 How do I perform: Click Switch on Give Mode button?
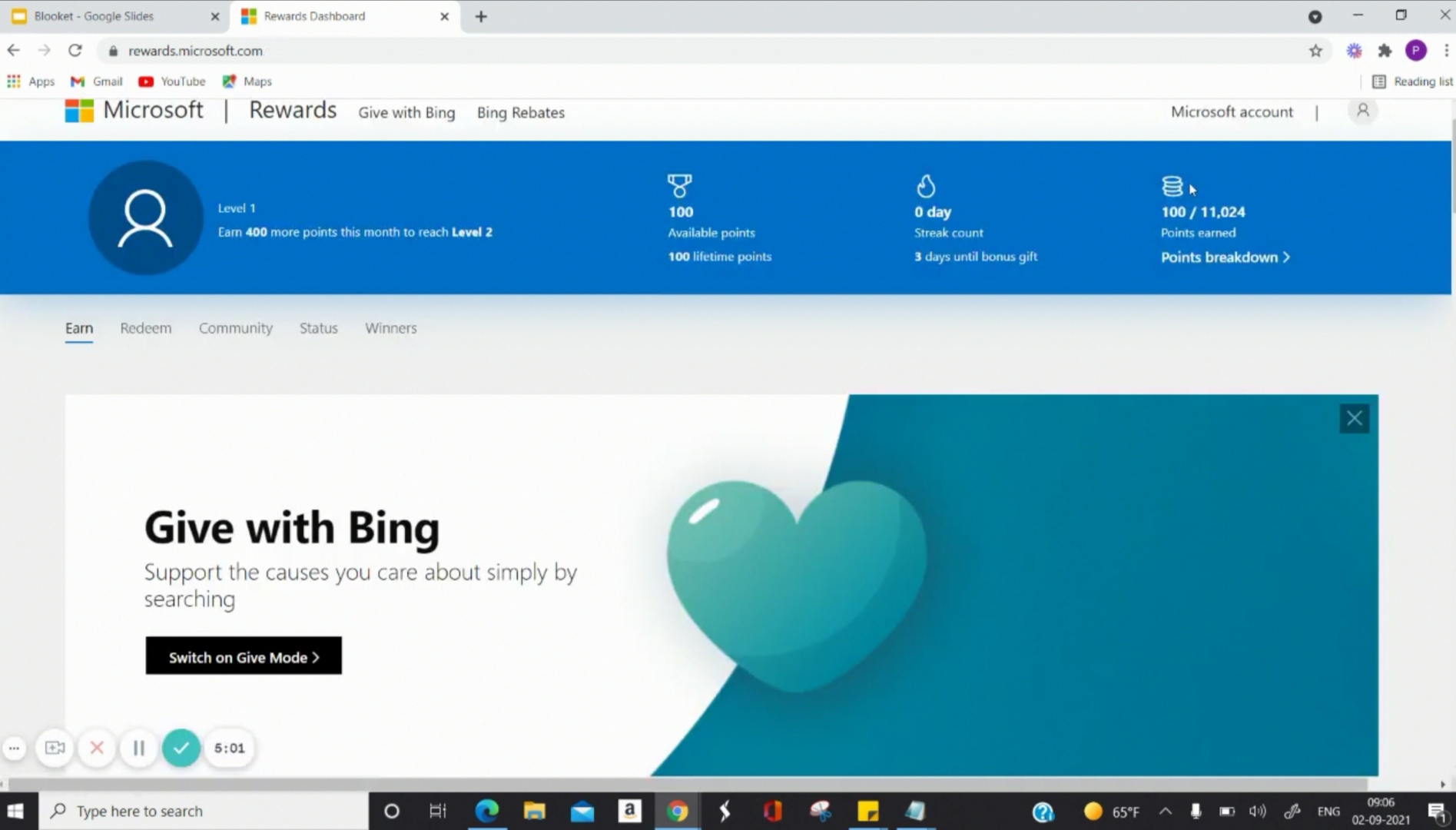coord(244,656)
